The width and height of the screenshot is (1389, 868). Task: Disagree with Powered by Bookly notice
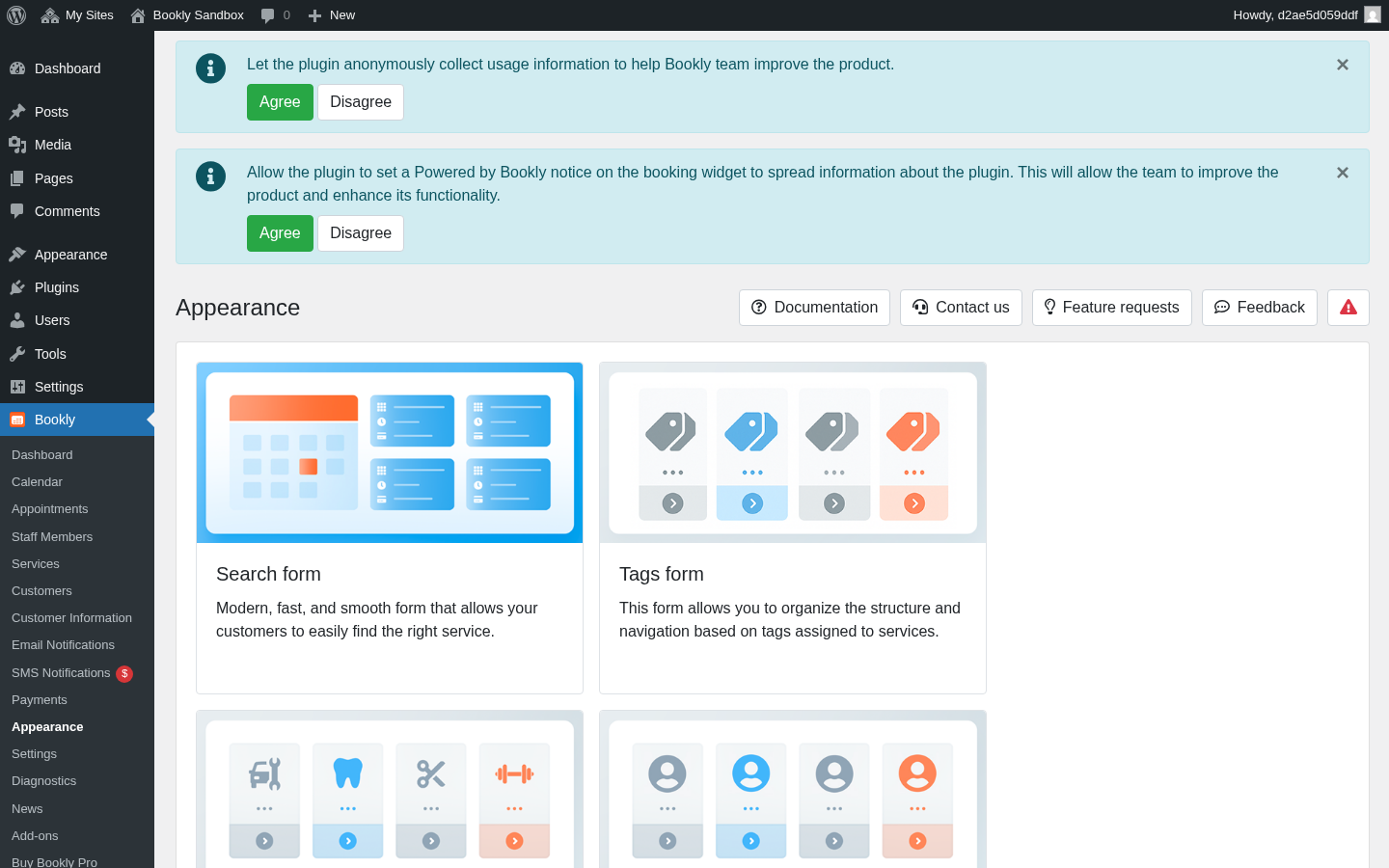(x=361, y=233)
